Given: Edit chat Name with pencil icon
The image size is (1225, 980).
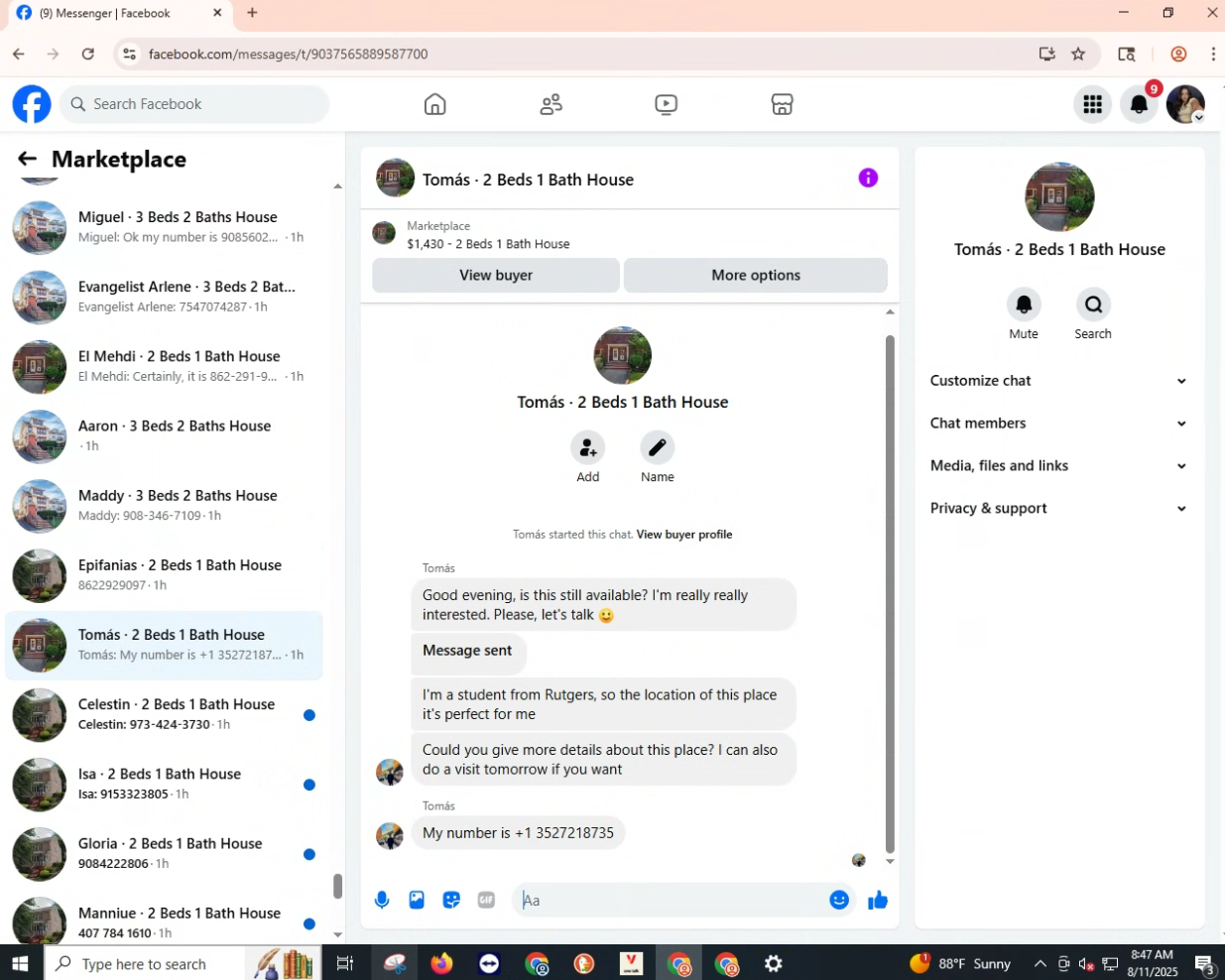Looking at the screenshot, I should pyautogui.click(x=658, y=448).
